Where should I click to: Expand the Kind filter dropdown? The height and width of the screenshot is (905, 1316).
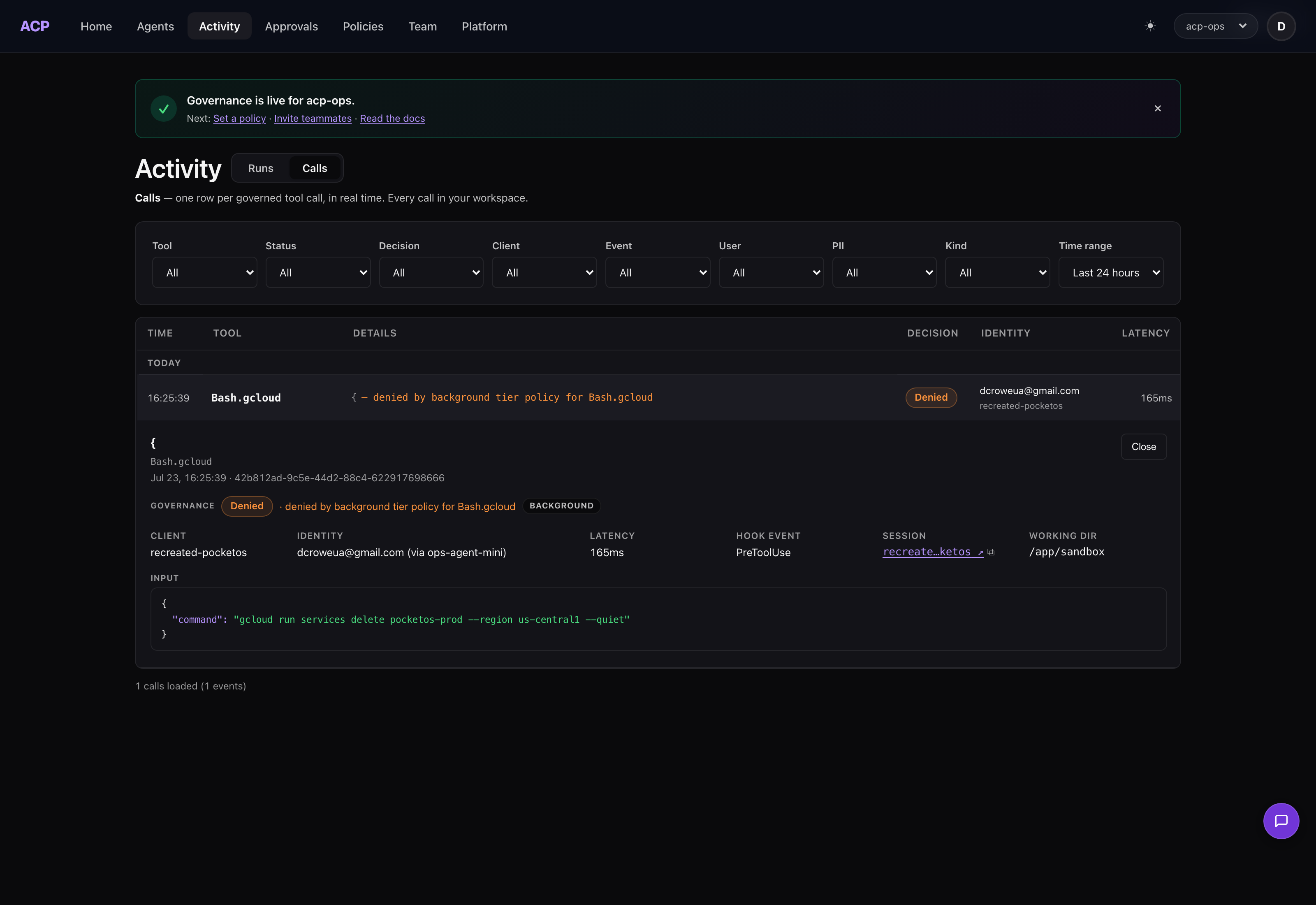coord(997,273)
